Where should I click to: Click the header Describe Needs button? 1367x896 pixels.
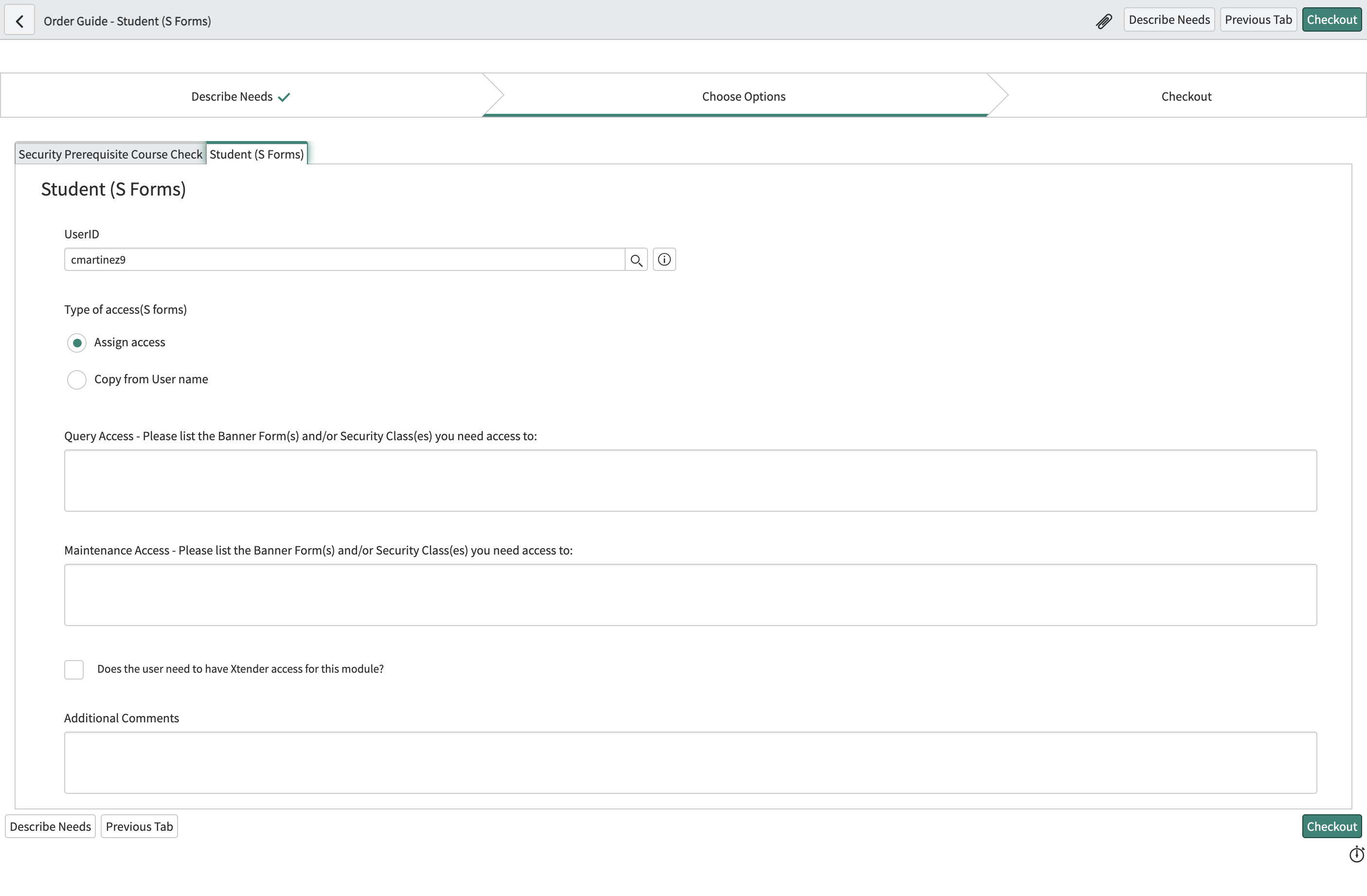pos(1169,19)
